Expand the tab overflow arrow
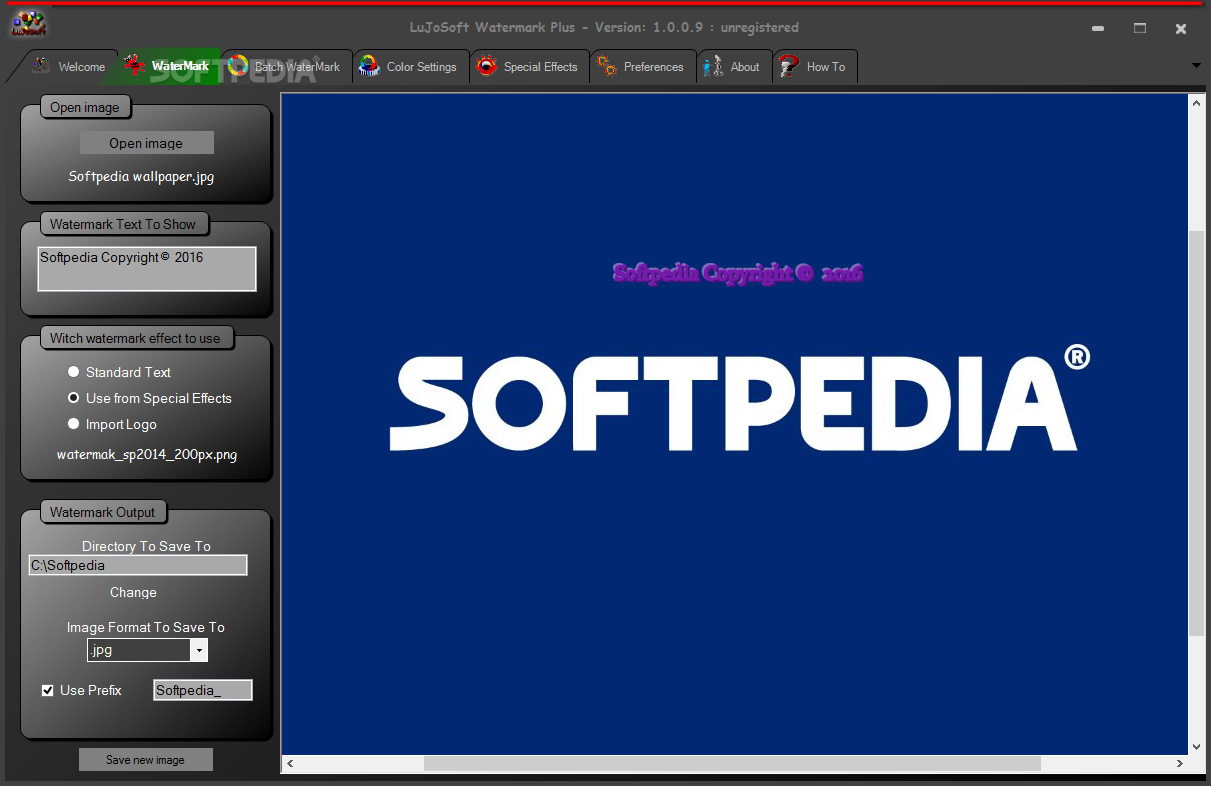 click(x=1196, y=66)
